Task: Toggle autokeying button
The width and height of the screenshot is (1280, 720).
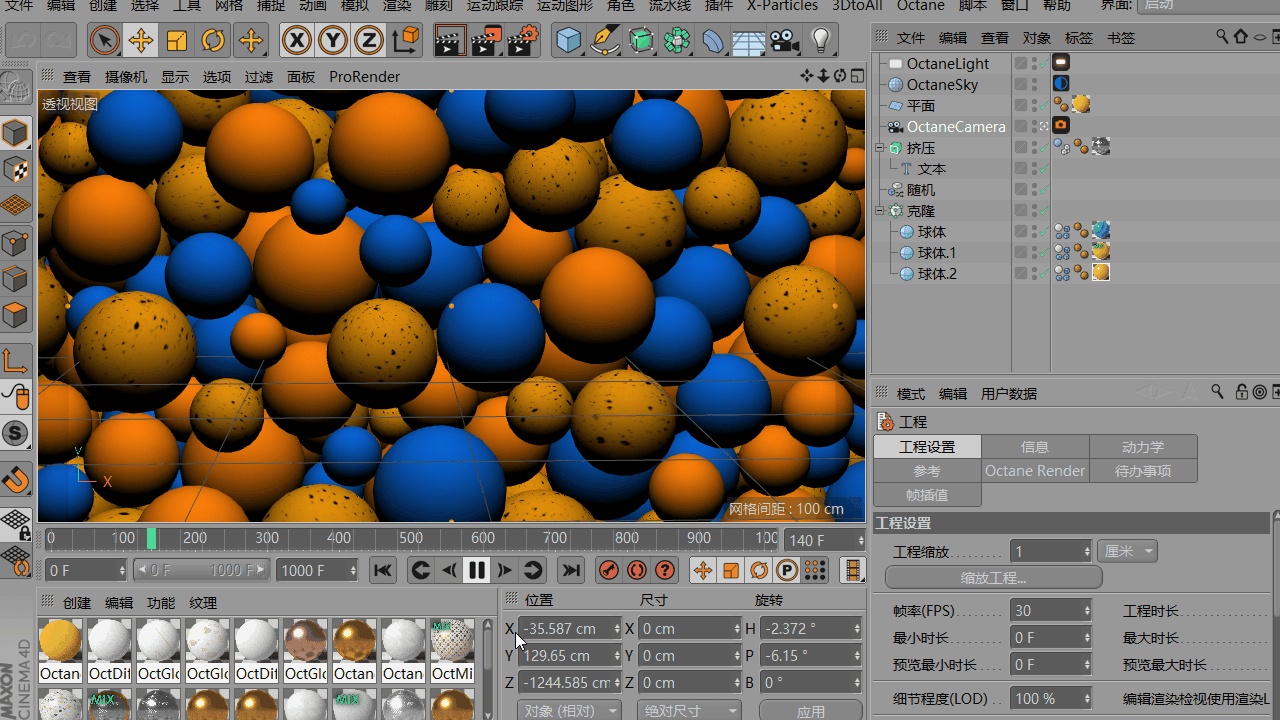Action: coord(636,570)
